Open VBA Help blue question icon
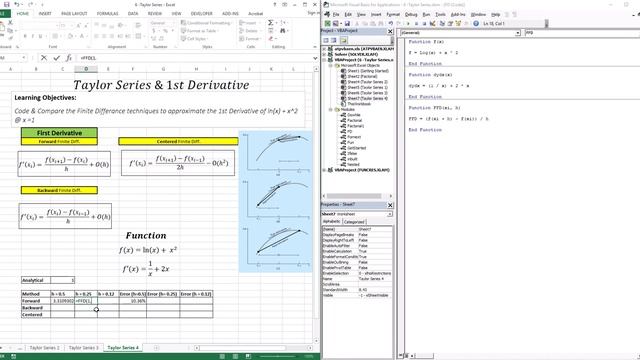 coord(476,24)
